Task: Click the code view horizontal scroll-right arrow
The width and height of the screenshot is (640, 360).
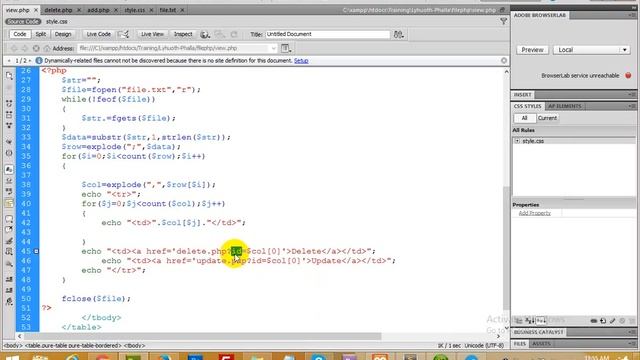Action: [x=498, y=336]
